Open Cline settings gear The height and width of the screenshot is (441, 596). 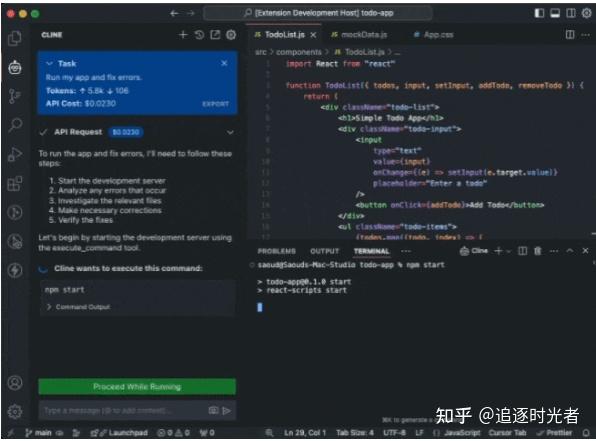click(231, 35)
